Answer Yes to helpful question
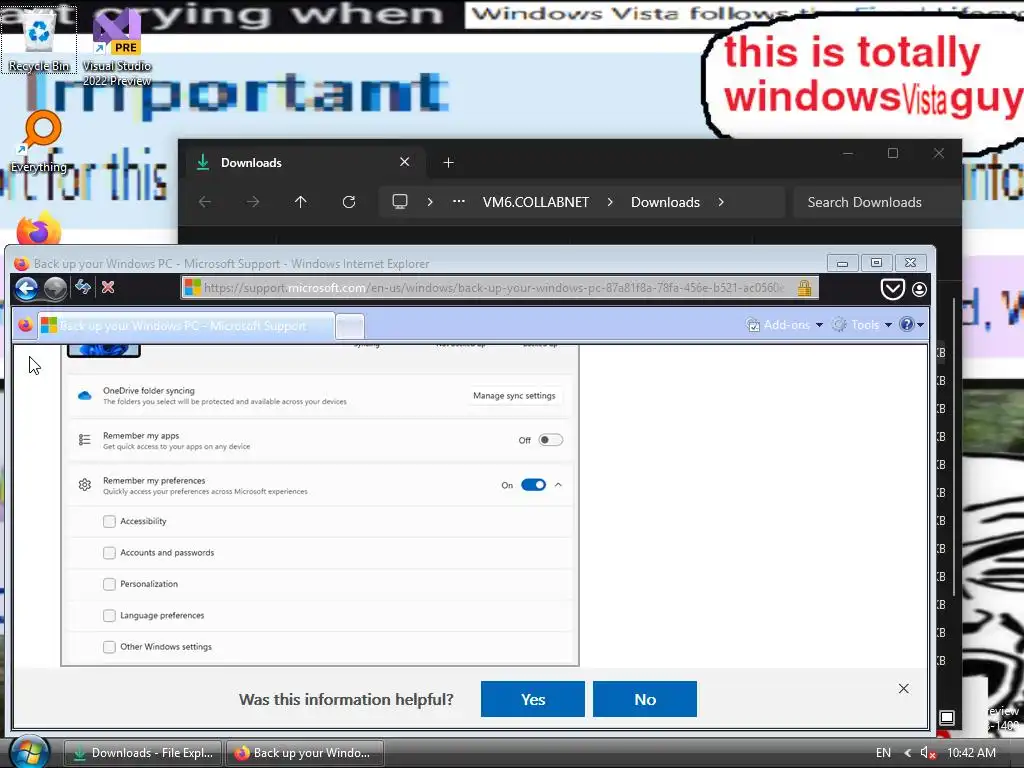 [x=533, y=699]
